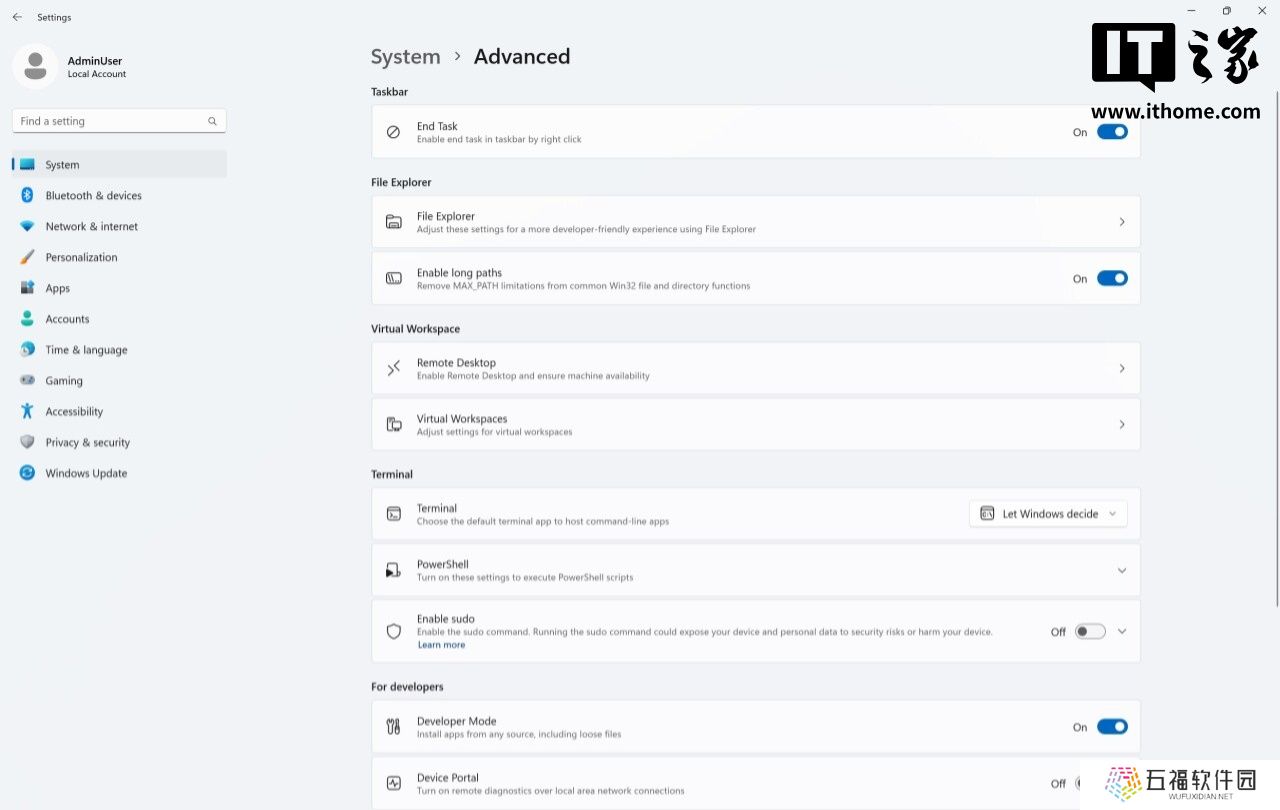This screenshot has height=810, width=1280.
Task: Open Bluetooth & devices settings
Action: click(119, 196)
